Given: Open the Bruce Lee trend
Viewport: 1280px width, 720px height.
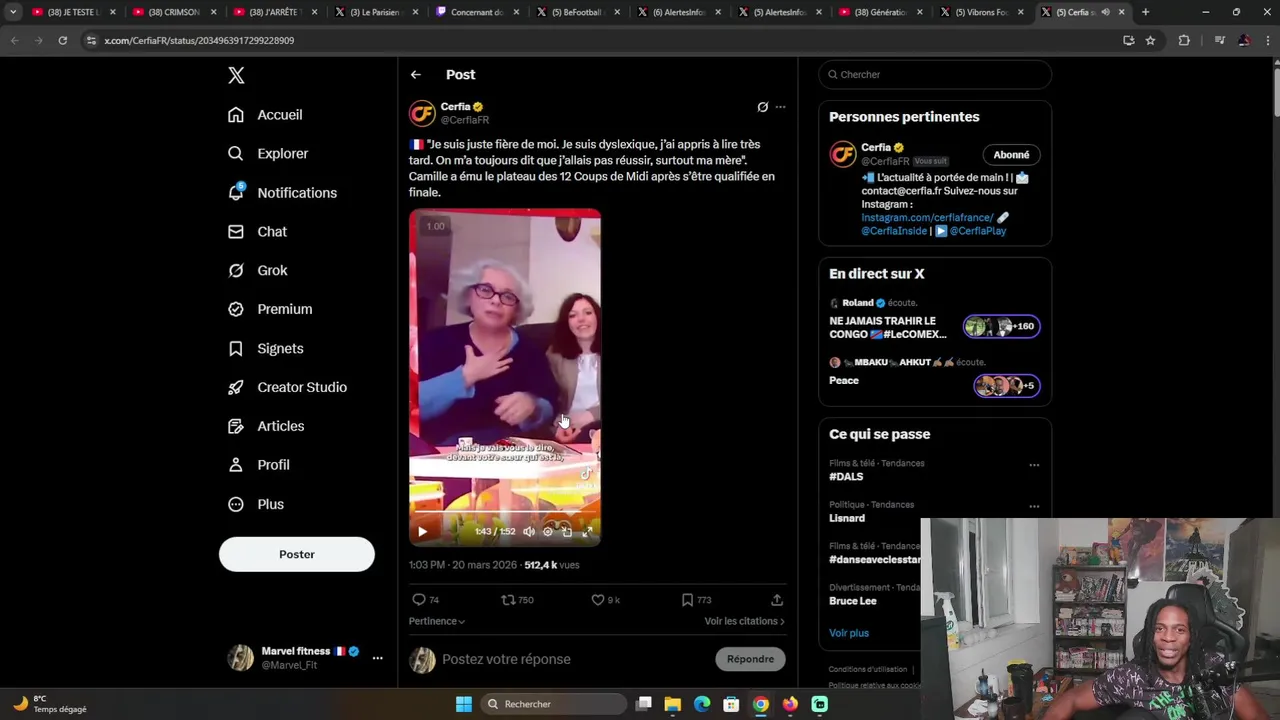Looking at the screenshot, I should tap(853, 602).
